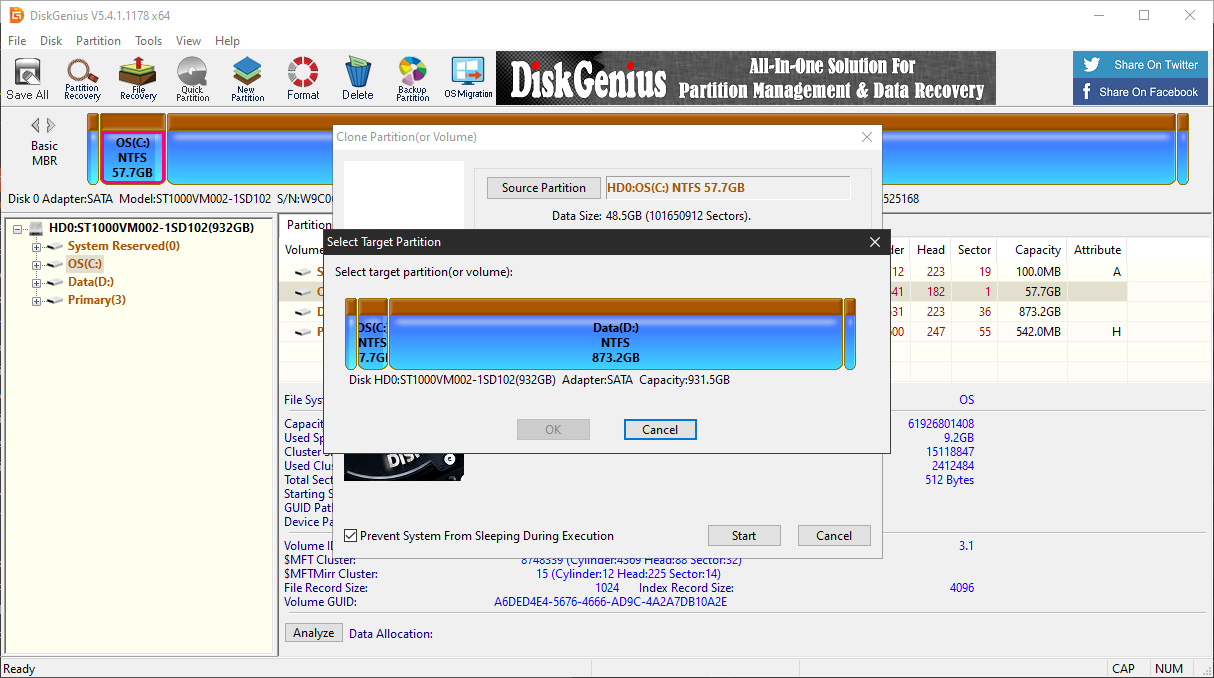
Task: Expand the System Reserved(0) tree node
Action: 34,246
